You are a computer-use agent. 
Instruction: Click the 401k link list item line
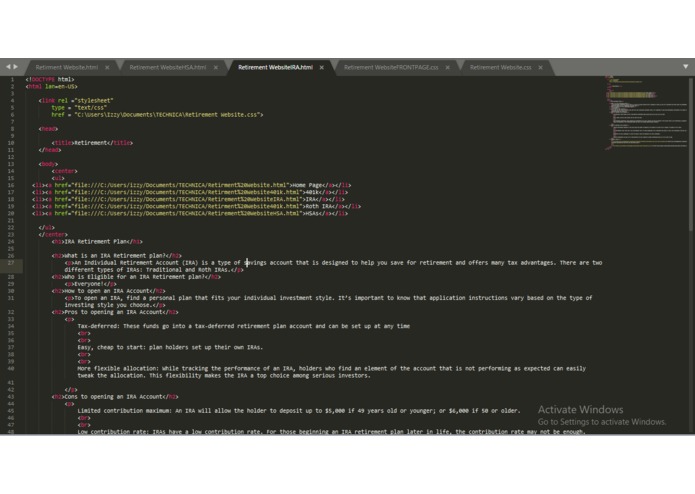click(x=190, y=192)
